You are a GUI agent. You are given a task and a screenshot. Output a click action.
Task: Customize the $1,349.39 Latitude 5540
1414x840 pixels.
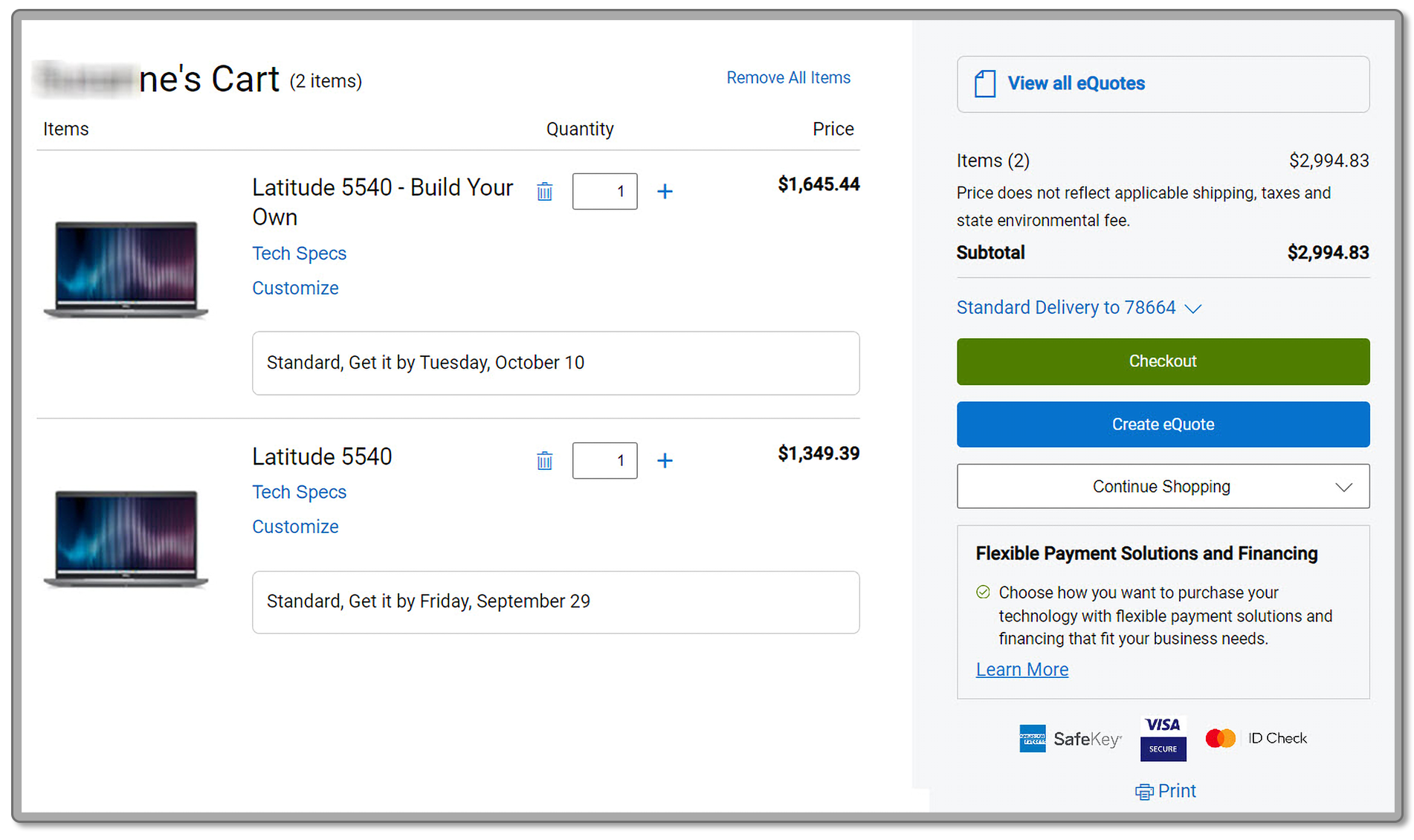pyautogui.click(x=295, y=526)
